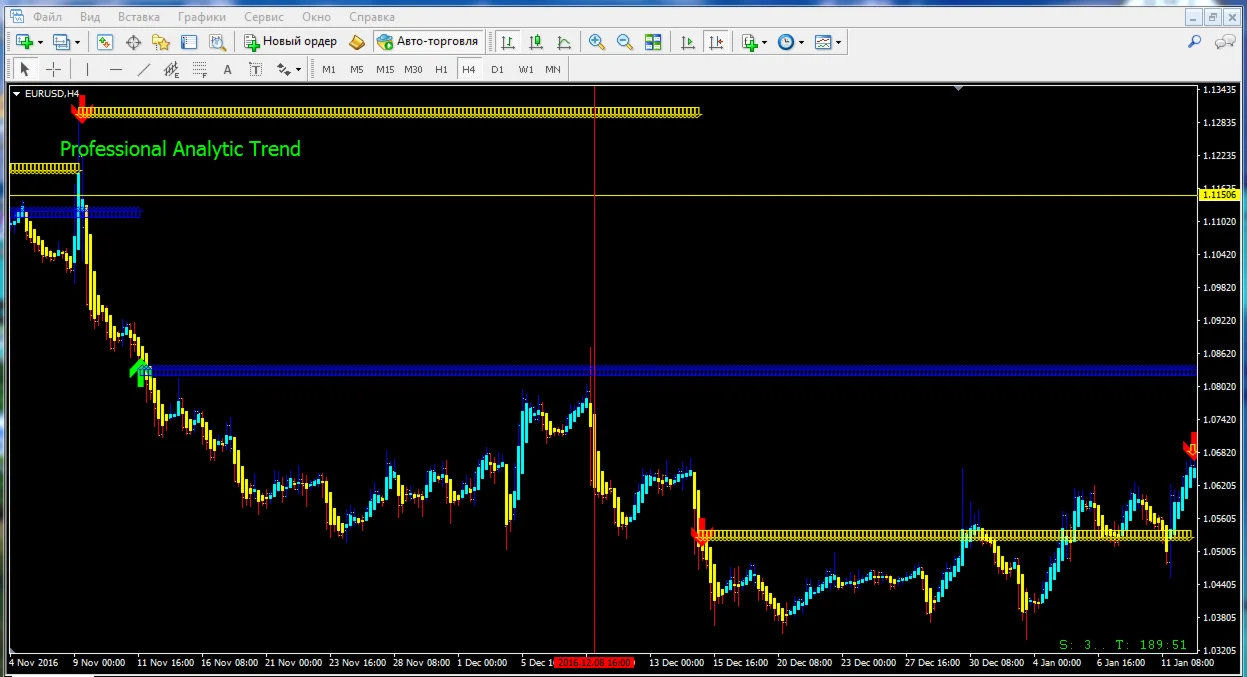Expand the chart templates dropdown

click(838, 42)
